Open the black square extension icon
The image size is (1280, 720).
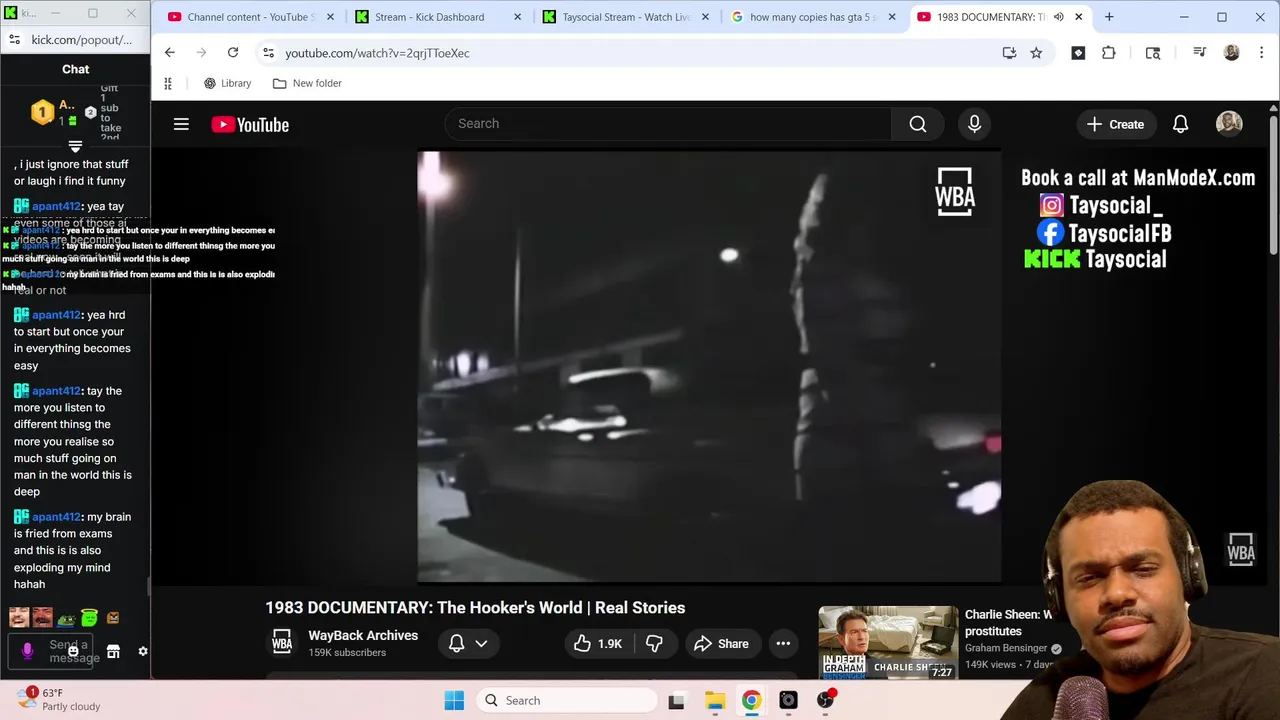coord(1078,52)
